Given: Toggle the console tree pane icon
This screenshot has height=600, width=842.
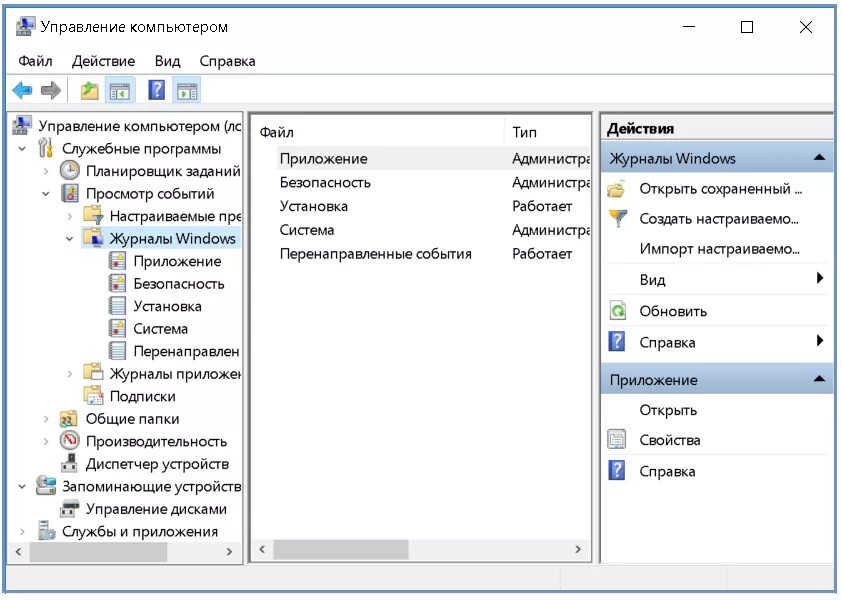Looking at the screenshot, I should 119,91.
